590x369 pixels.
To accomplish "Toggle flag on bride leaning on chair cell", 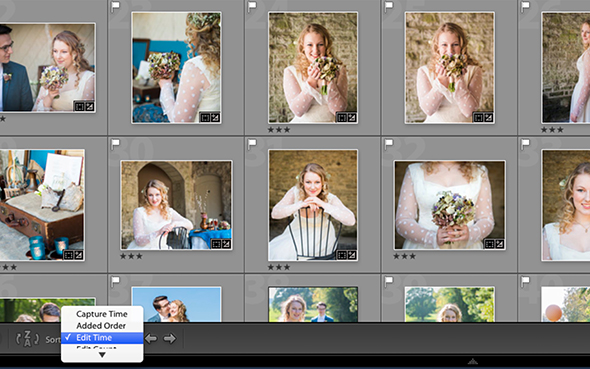I will pyautogui.click(x=252, y=143).
